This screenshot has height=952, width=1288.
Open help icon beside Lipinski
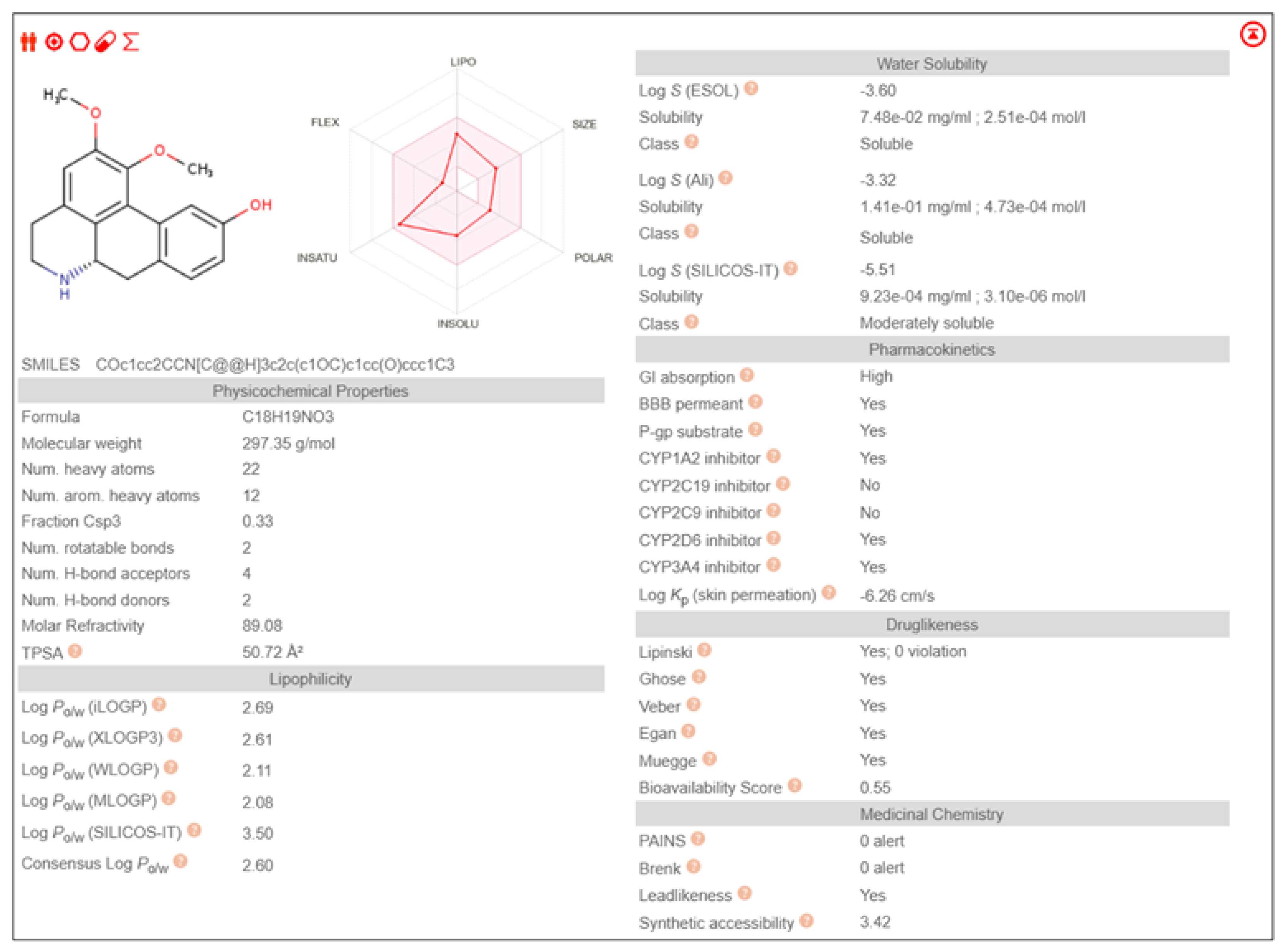(x=704, y=651)
